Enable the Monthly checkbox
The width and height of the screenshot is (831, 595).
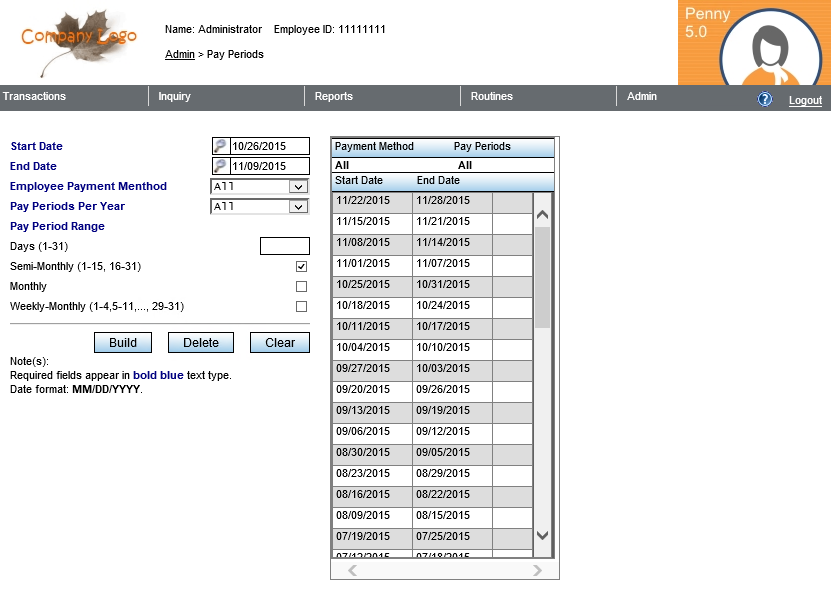pos(301,287)
